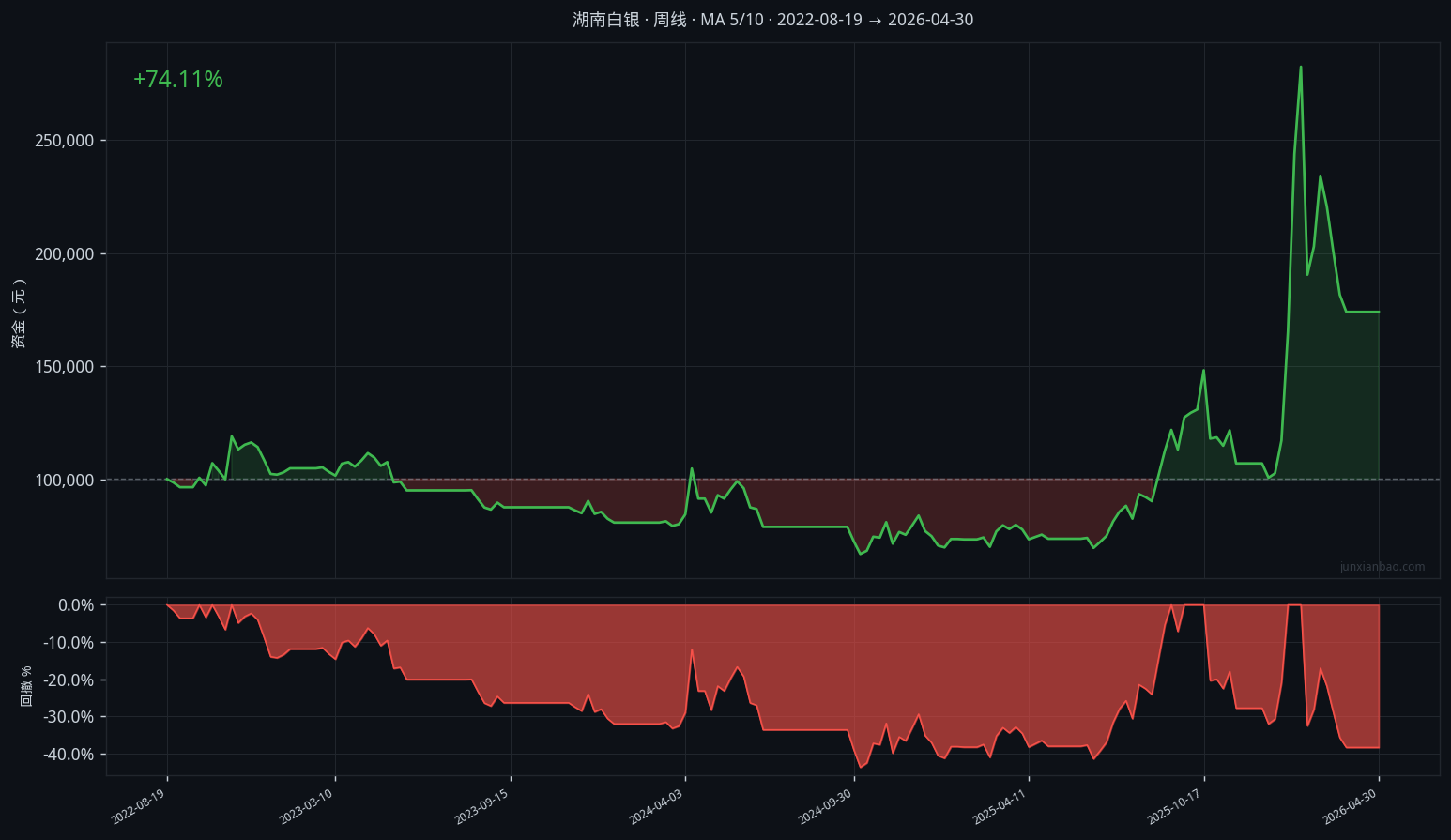The width and height of the screenshot is (1451, 840).
Task: Click the -40.0% drawdown axis label
Action: 70,755
